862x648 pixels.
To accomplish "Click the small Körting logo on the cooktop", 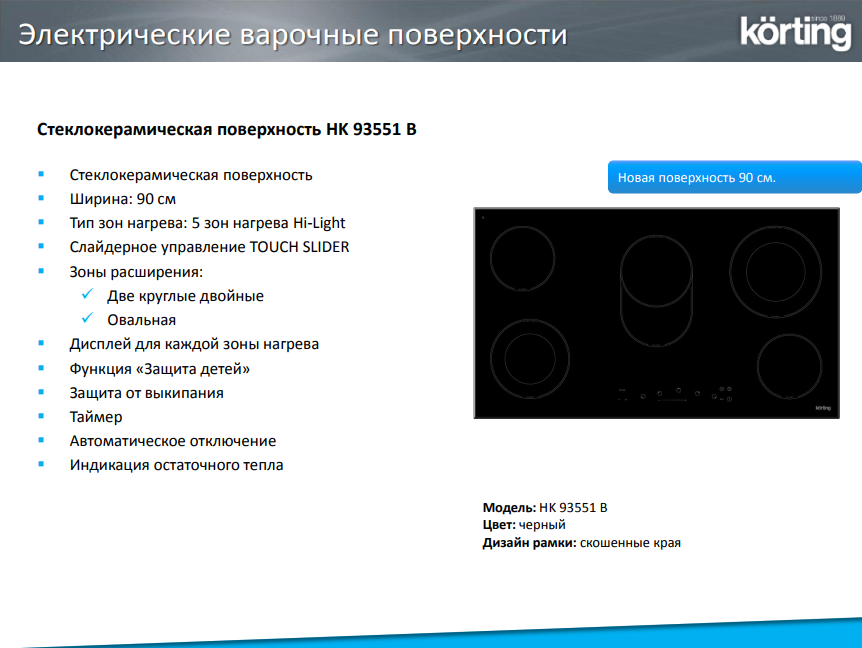I will coord(824,407).
